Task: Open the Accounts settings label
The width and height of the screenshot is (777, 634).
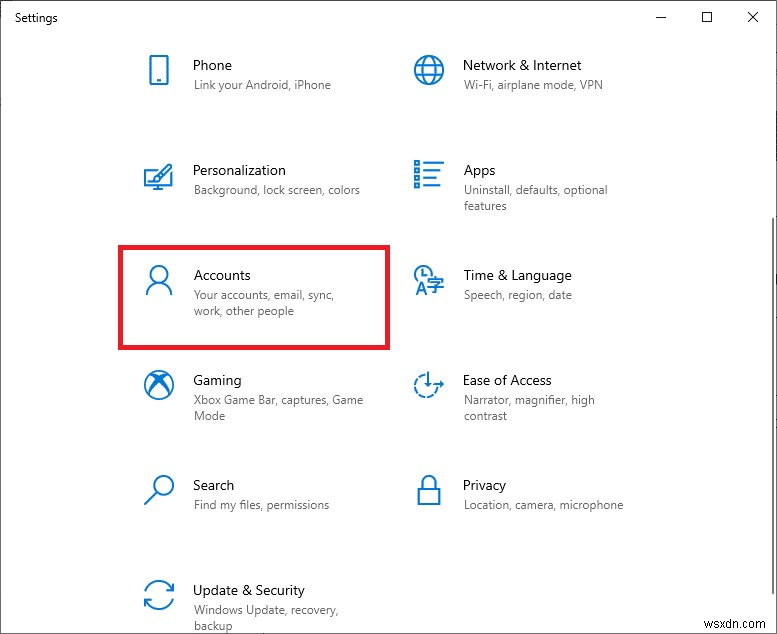Action: coord(222,275)
